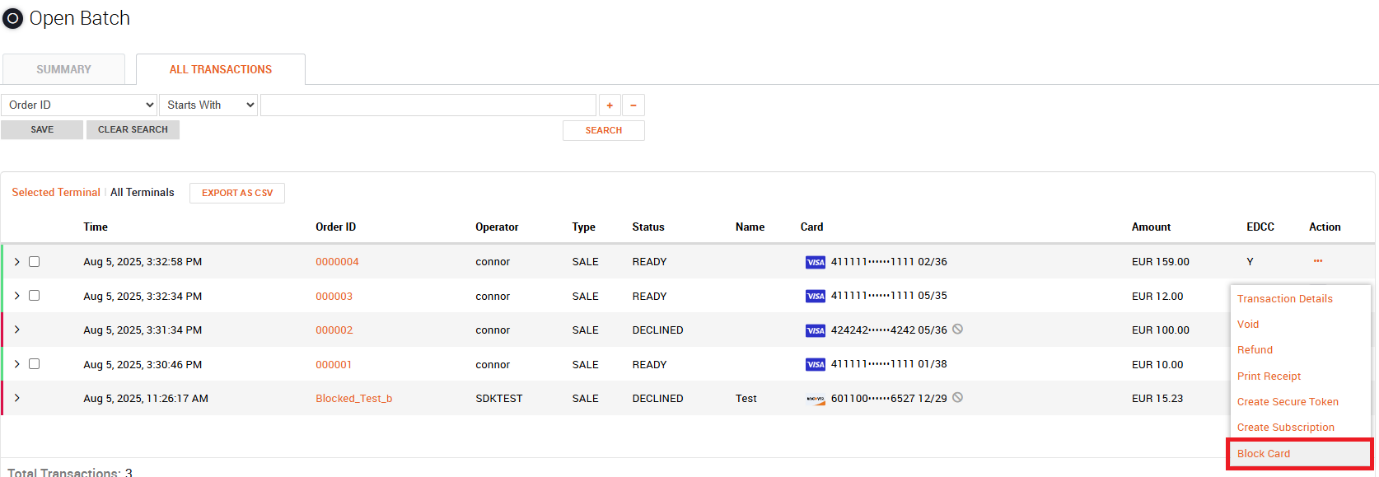The image size is (1379, 477).
Task: Select the All Terminals filter link
Action: [142, 192]
